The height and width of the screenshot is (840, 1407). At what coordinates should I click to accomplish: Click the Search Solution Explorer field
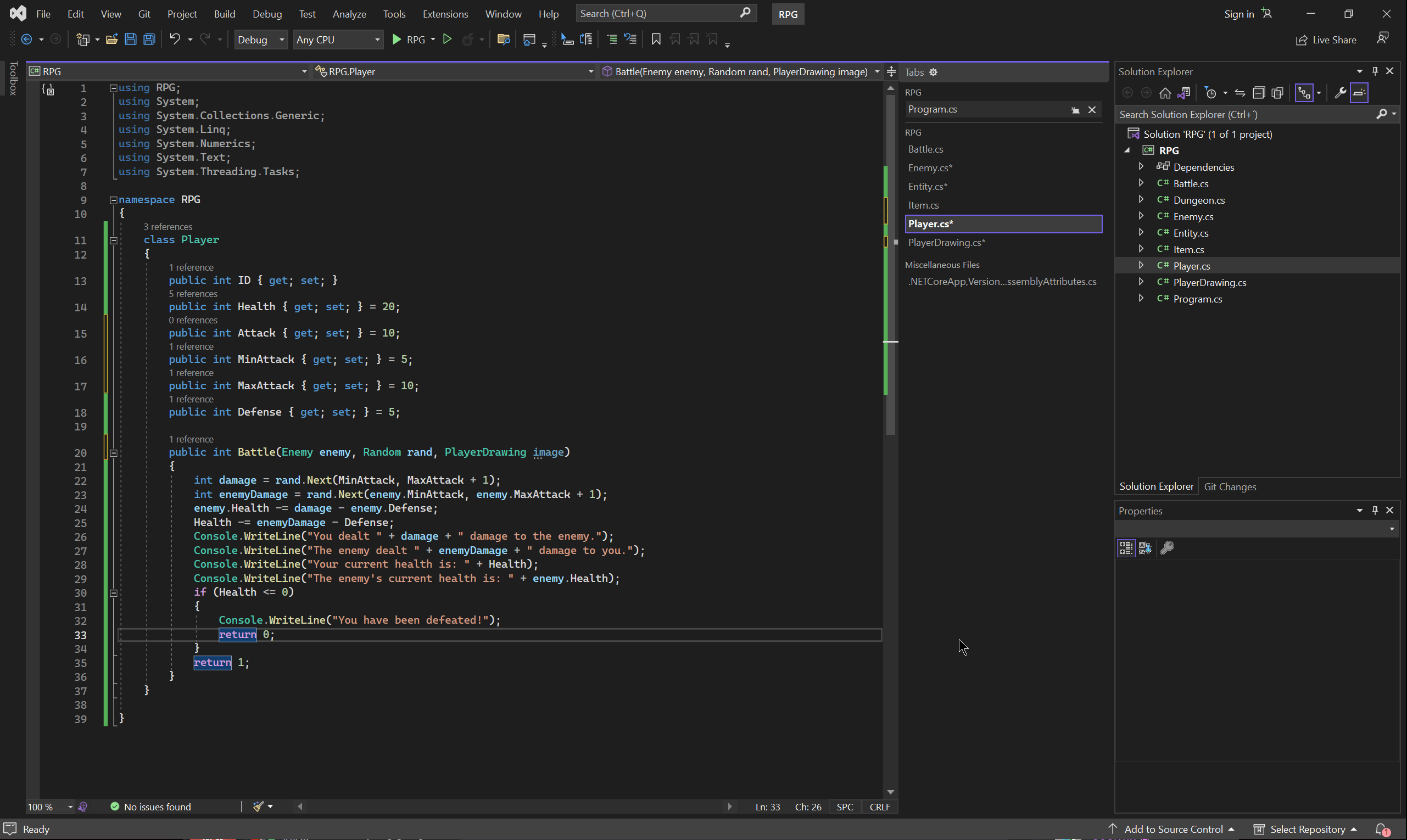[1246, 115]
